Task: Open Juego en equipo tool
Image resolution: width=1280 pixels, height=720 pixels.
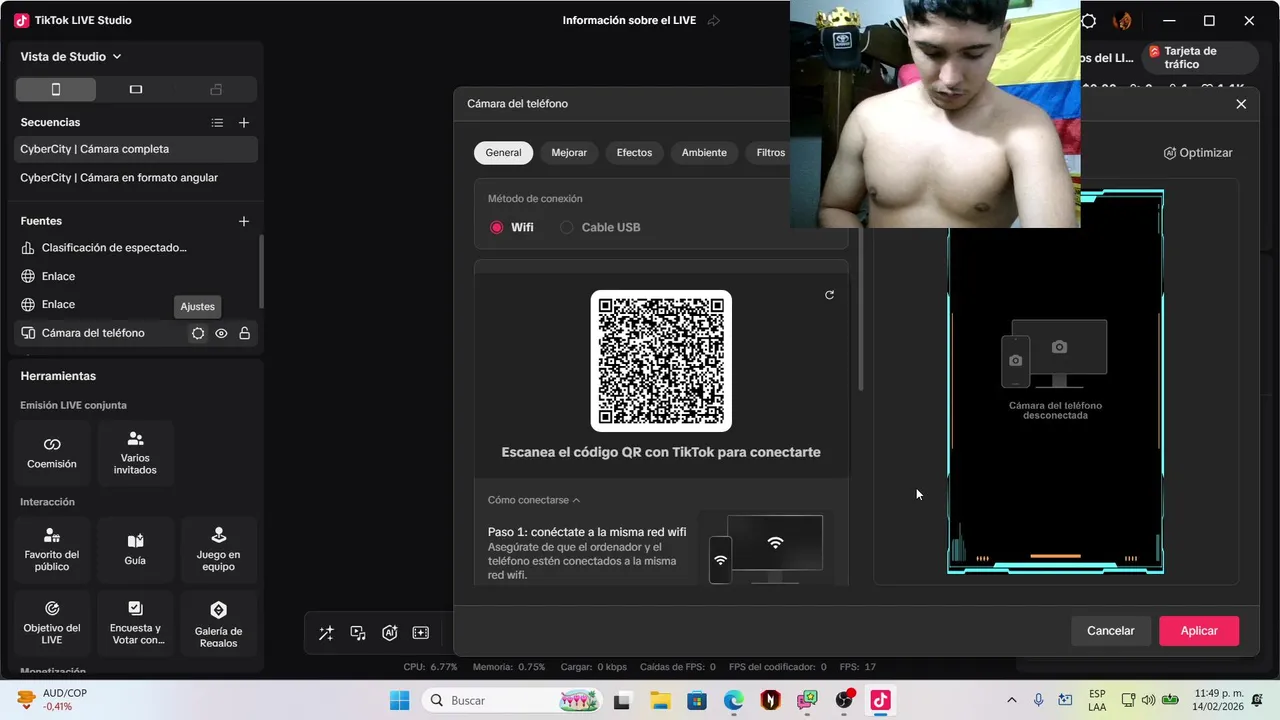Action: [218, 550]
